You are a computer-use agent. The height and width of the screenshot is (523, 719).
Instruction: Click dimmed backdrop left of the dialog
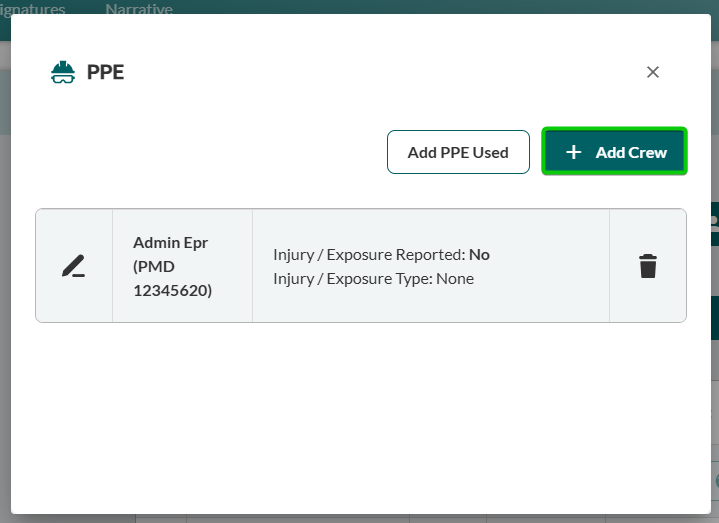(5, 300)
